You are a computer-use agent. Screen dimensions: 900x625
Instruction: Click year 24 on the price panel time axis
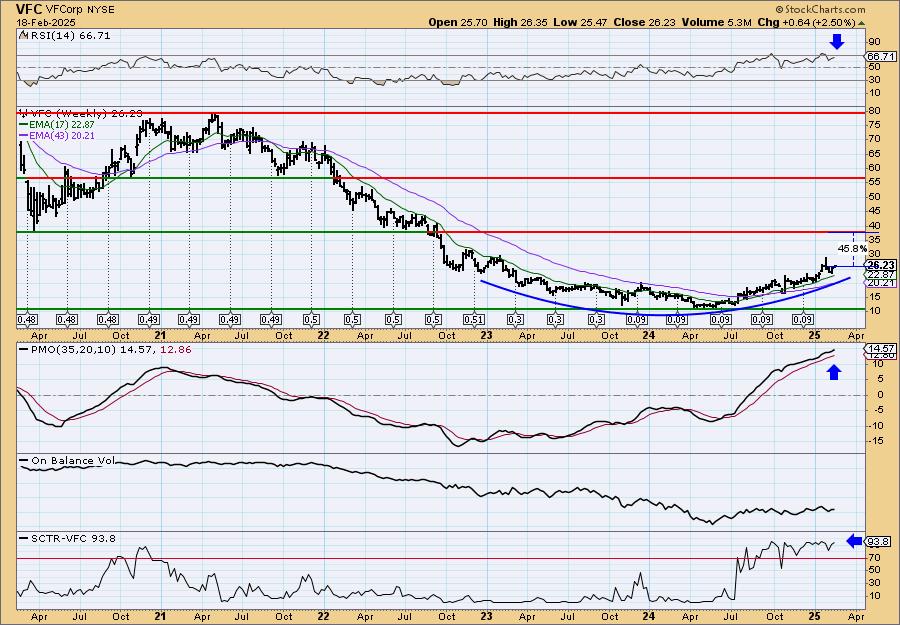[x=649, y=335]
